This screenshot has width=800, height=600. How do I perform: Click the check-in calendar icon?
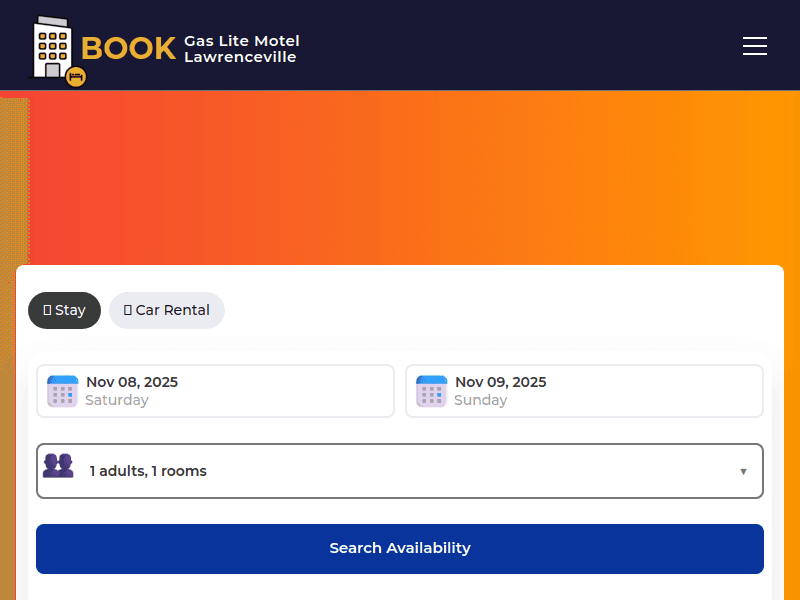62,391
